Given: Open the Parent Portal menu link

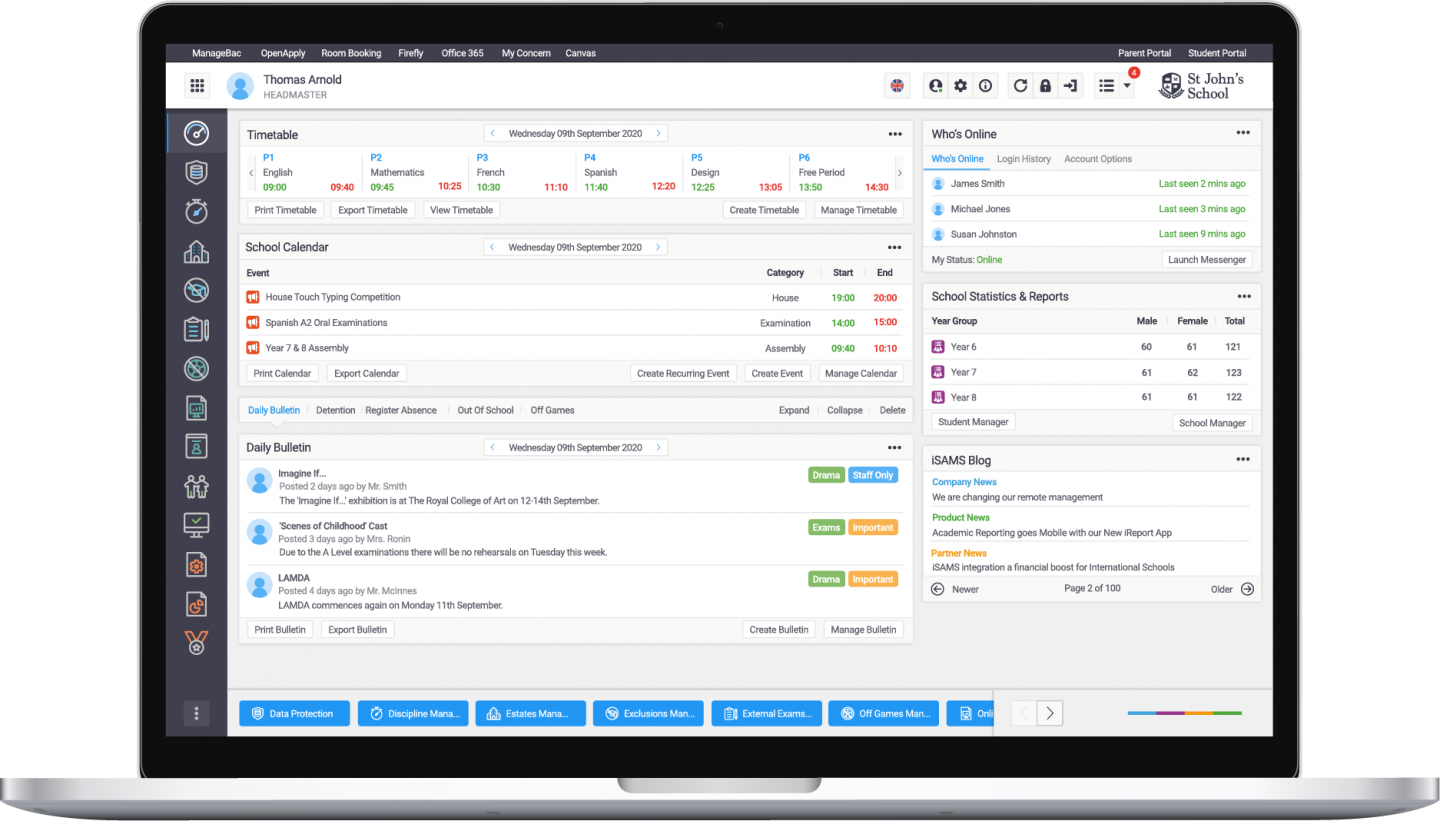Looking at the screenshot, I should pyautogui.click(x=1145, y=53).
